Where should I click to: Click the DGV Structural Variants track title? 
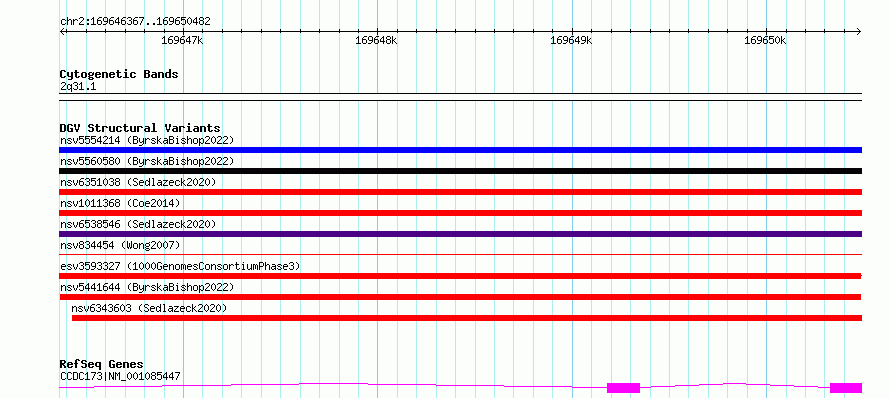(x=140, y=128)
